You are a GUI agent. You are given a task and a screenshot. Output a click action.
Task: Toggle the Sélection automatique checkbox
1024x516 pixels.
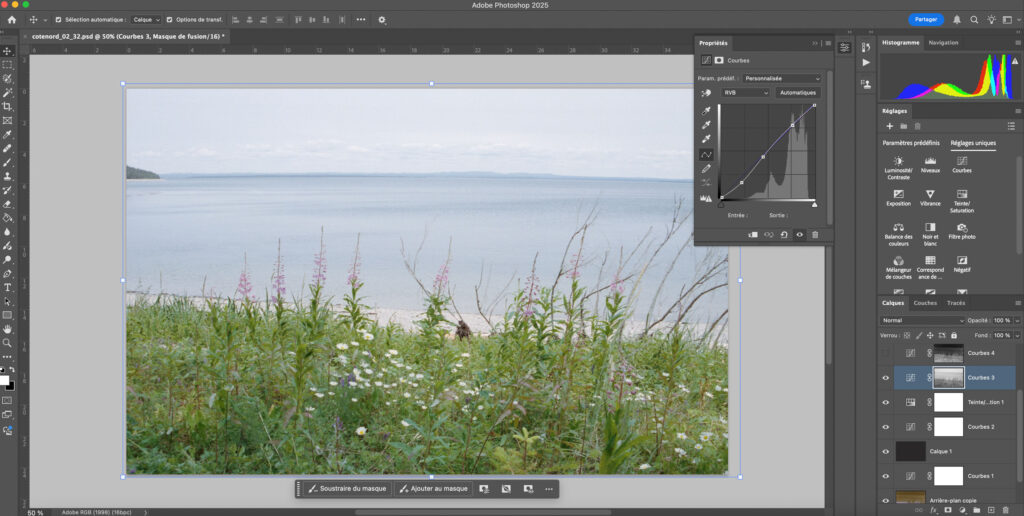58,19
